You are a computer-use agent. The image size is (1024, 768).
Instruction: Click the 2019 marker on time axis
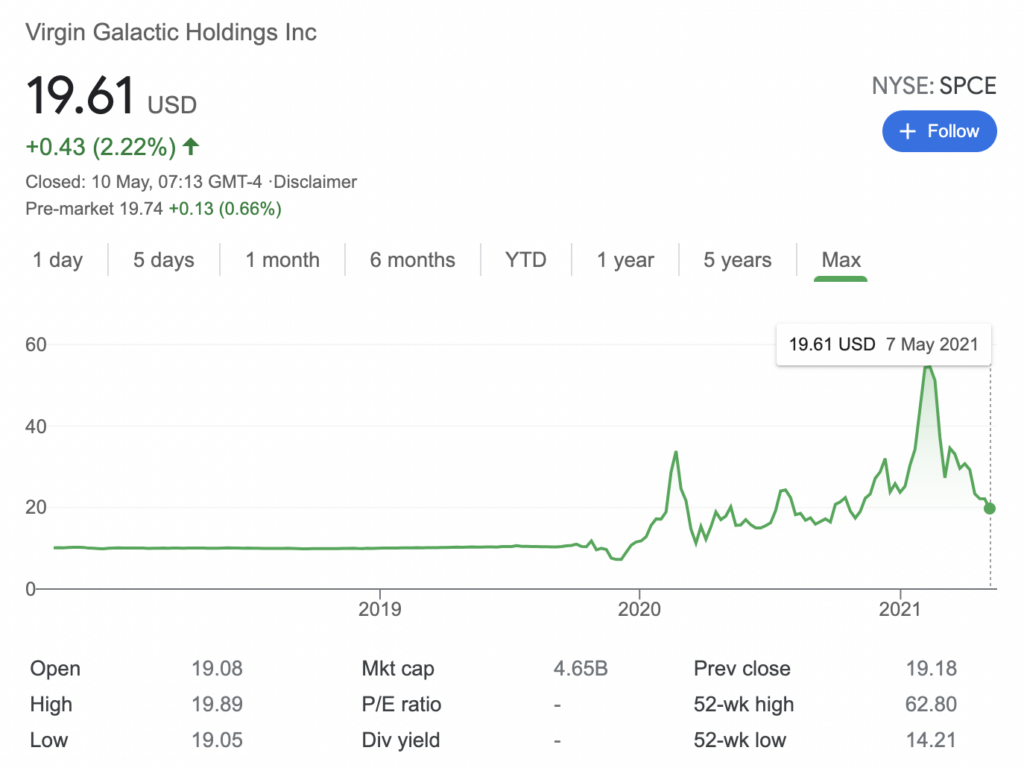pyautogui.click(x=379, y=609)
